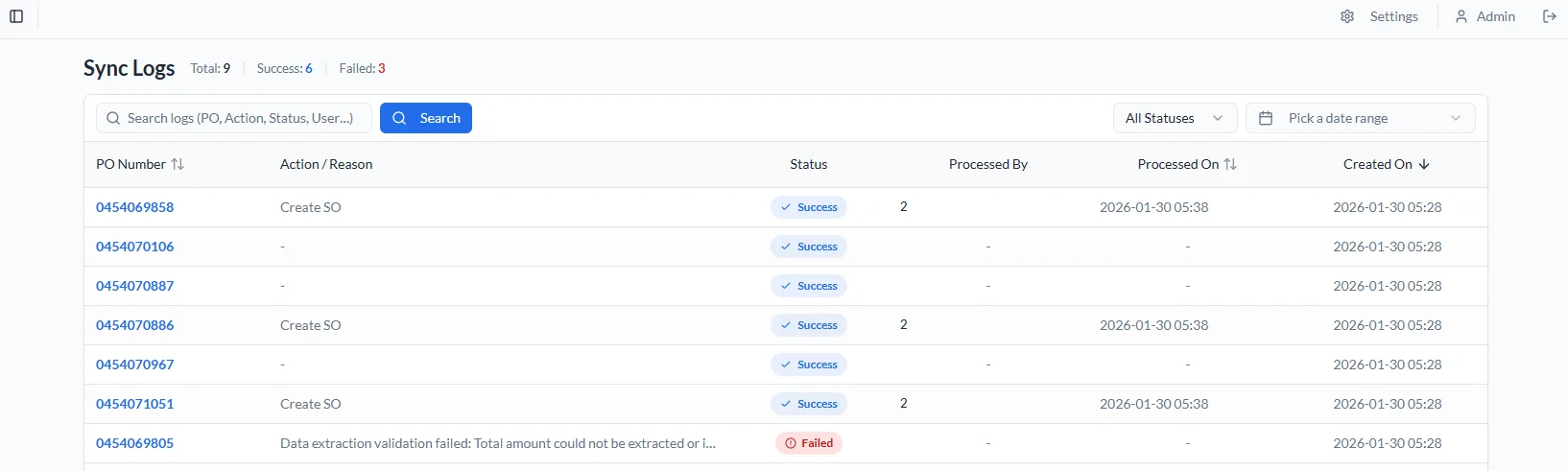
Task: Click the logout icon
Action: click(x=1550, y=16)
